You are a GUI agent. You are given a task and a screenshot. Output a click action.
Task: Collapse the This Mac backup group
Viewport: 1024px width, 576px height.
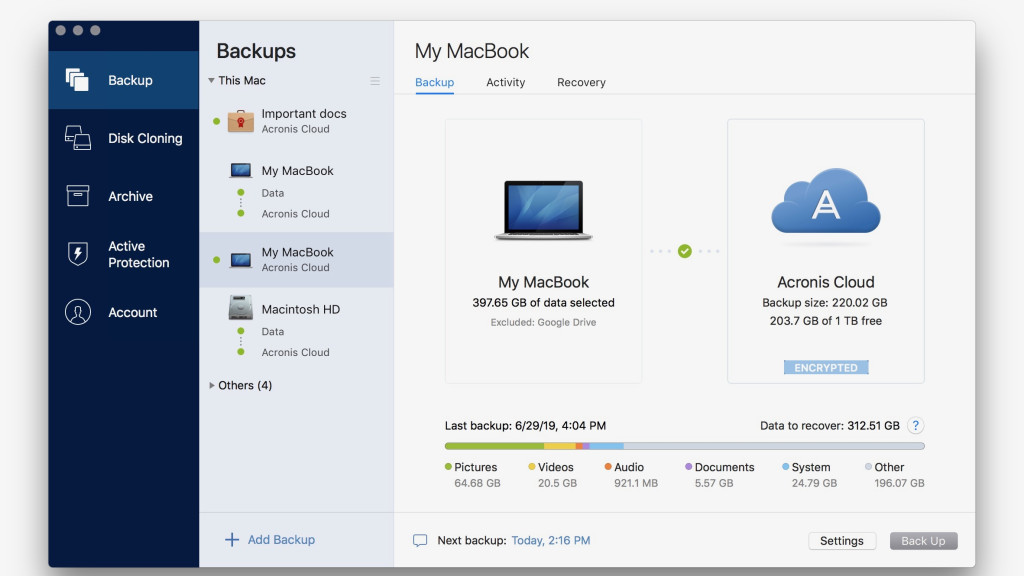click(211, 81)
